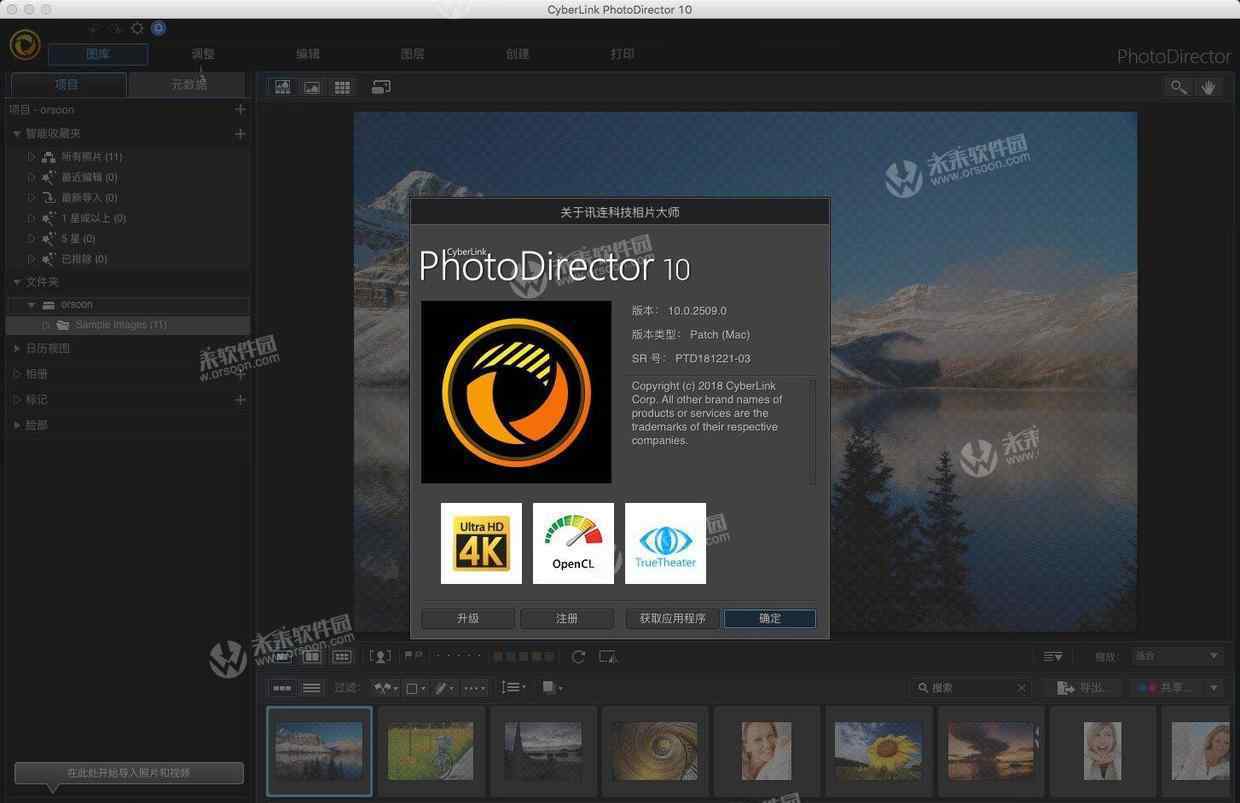This screenshot has width=1240, height=803.
Task: Click the screen view icon beside rotate
Action: click(608, 656)
